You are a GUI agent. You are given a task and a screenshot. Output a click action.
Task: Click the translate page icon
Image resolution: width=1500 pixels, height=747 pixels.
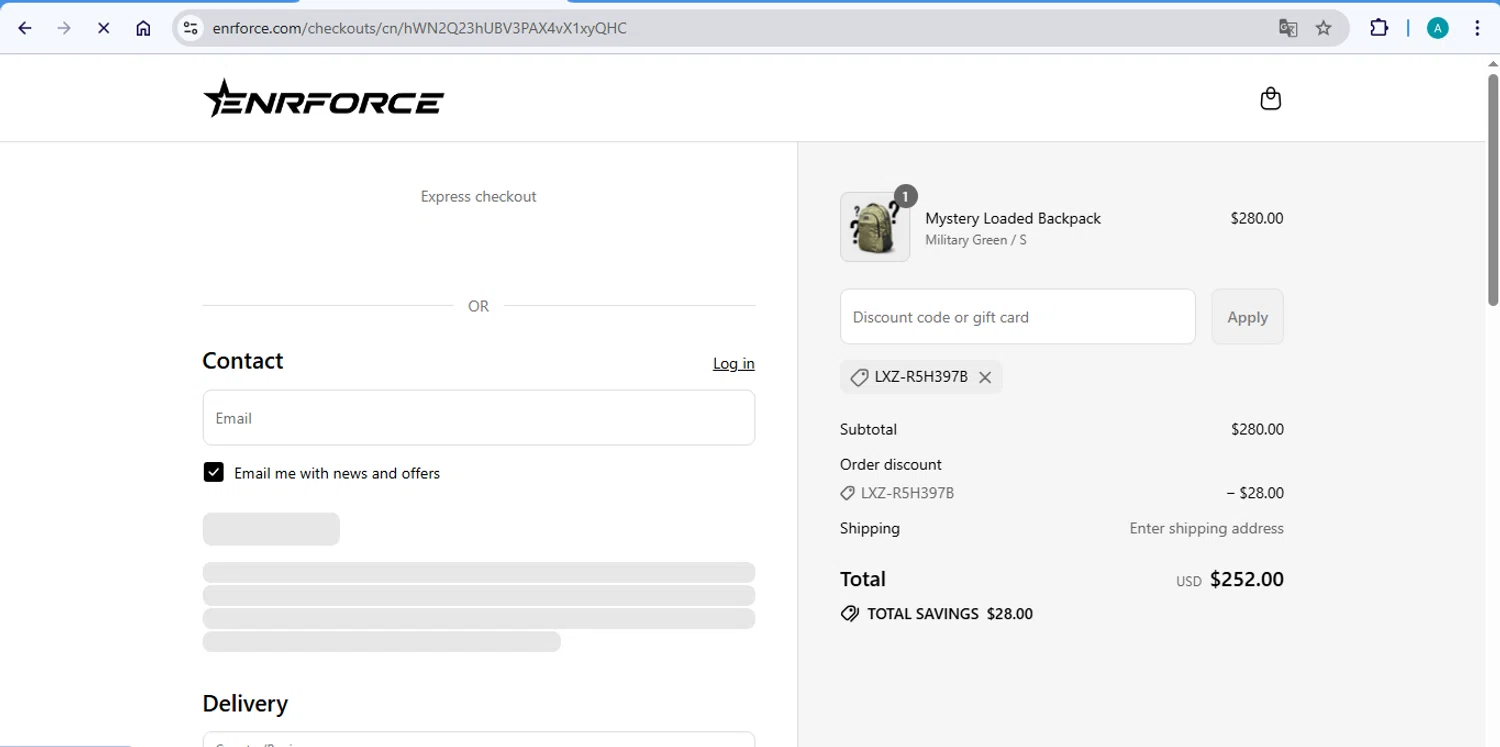click(1288, 28)
